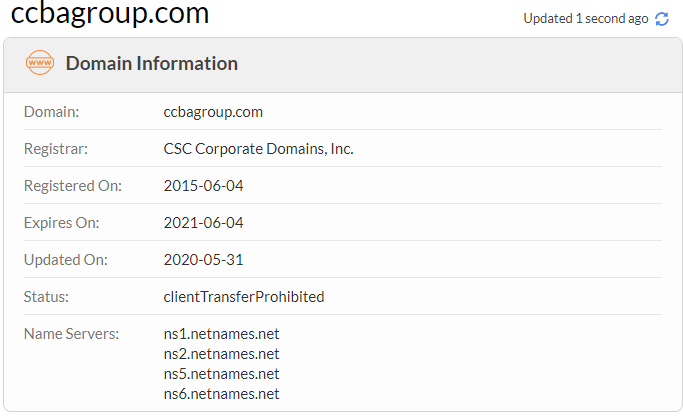Viewport: 683px width, 416px height.
Task: Click ns5.netnames.net name server
Action: pos(221,374)
